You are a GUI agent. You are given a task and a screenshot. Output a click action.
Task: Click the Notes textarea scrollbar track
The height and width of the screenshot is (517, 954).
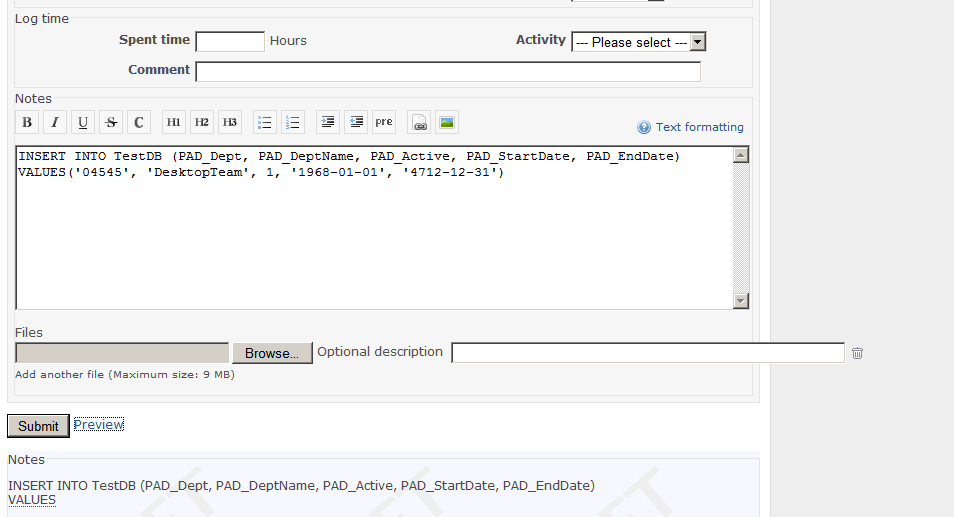[740, 228]
